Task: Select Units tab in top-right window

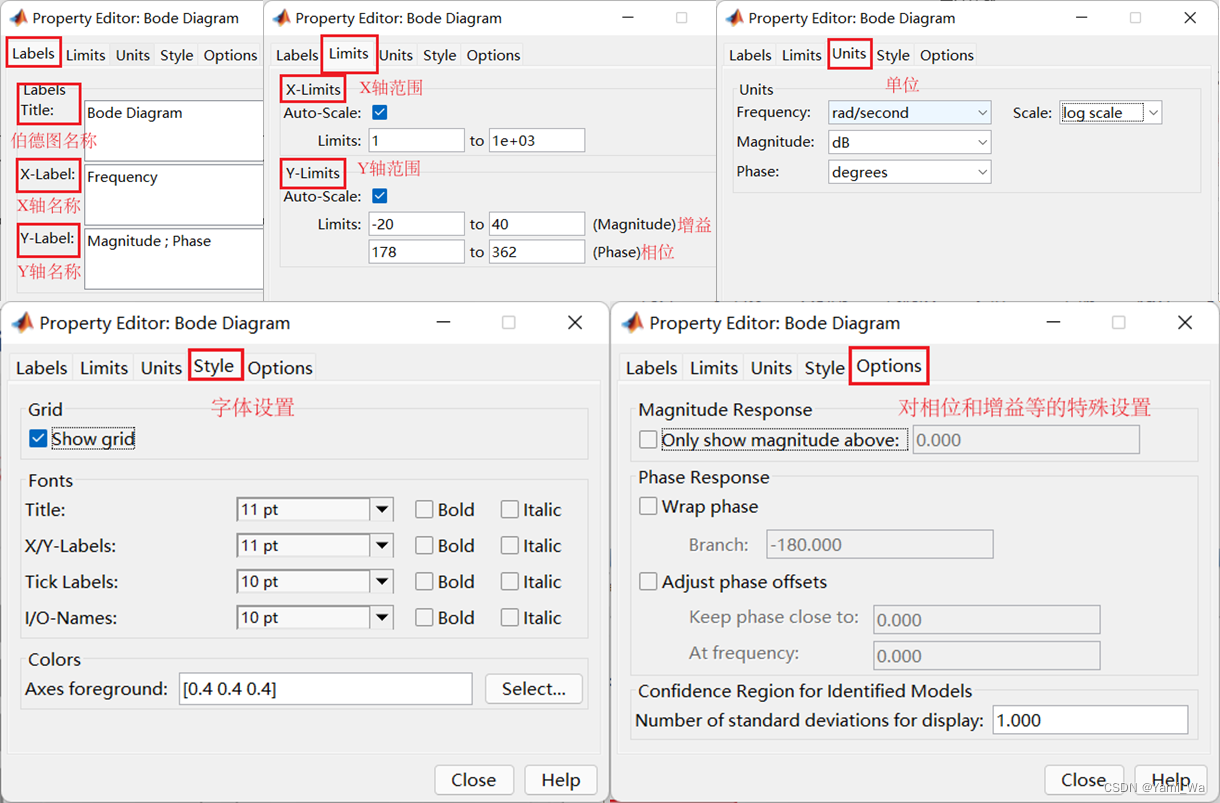Action: click(849, 54)
